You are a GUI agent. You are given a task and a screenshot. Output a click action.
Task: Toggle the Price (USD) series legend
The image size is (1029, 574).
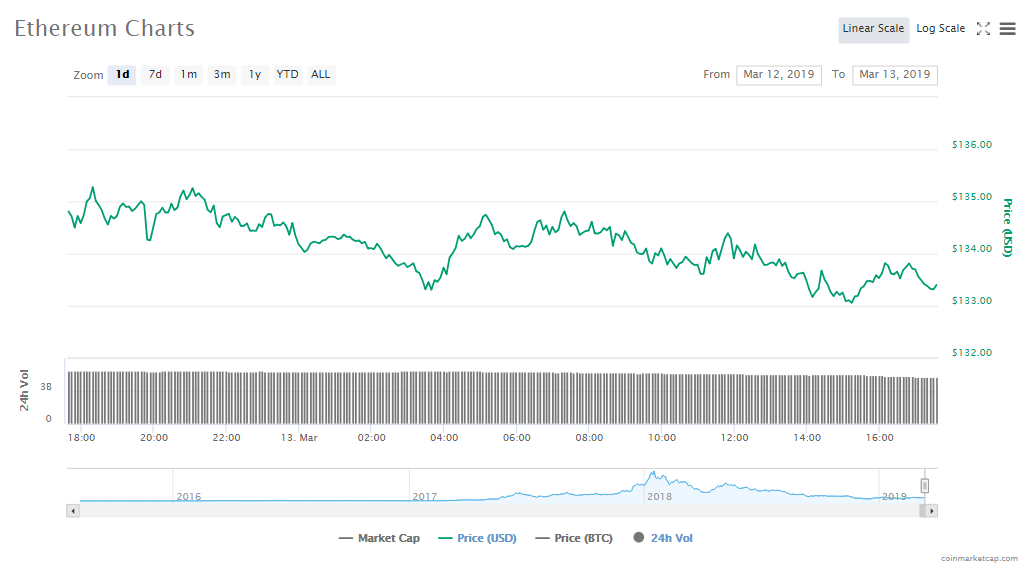click(x=477, y=538)
